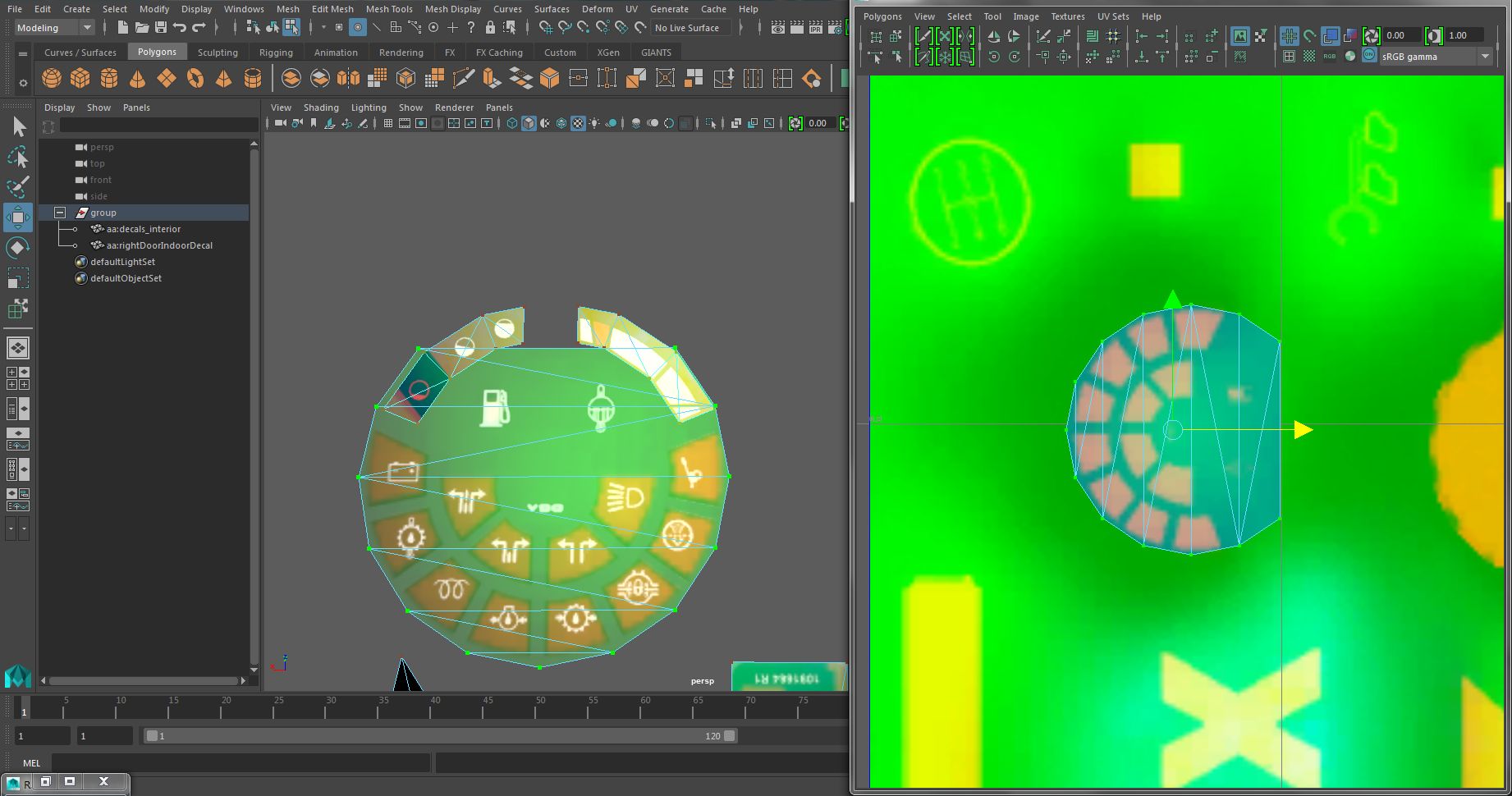The width and height of the screenshot is (1512, 796).
Task: Toggle texture image display in UV editor
Action: (1239, 36)
